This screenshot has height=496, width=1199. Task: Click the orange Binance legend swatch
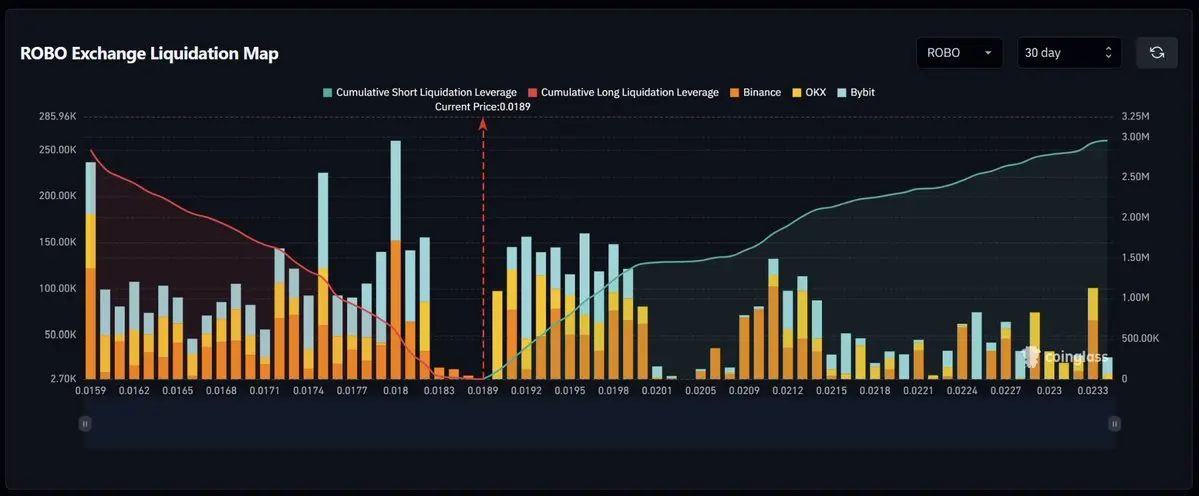point(734,92)
